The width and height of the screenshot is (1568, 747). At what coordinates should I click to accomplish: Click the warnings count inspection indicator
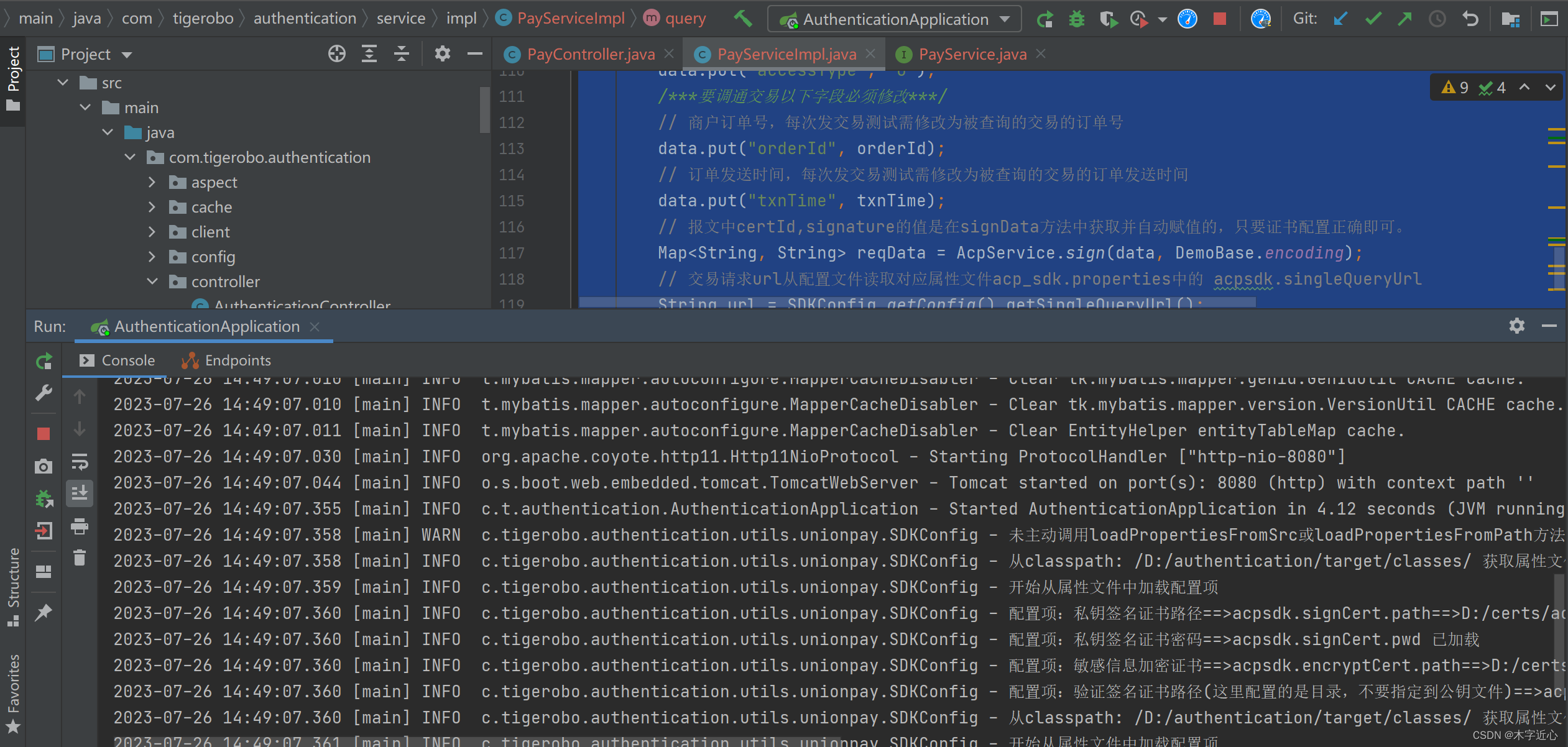(1455, 88)
